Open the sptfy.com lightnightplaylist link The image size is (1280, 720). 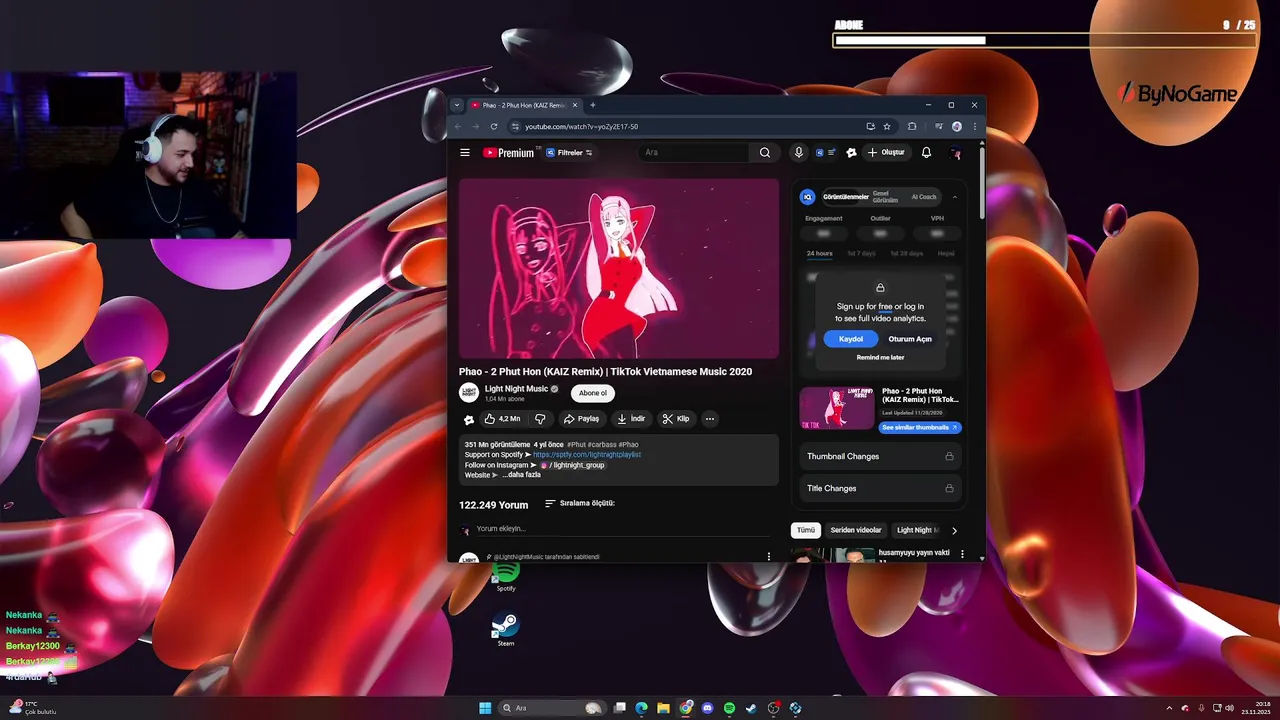(587, 454)
